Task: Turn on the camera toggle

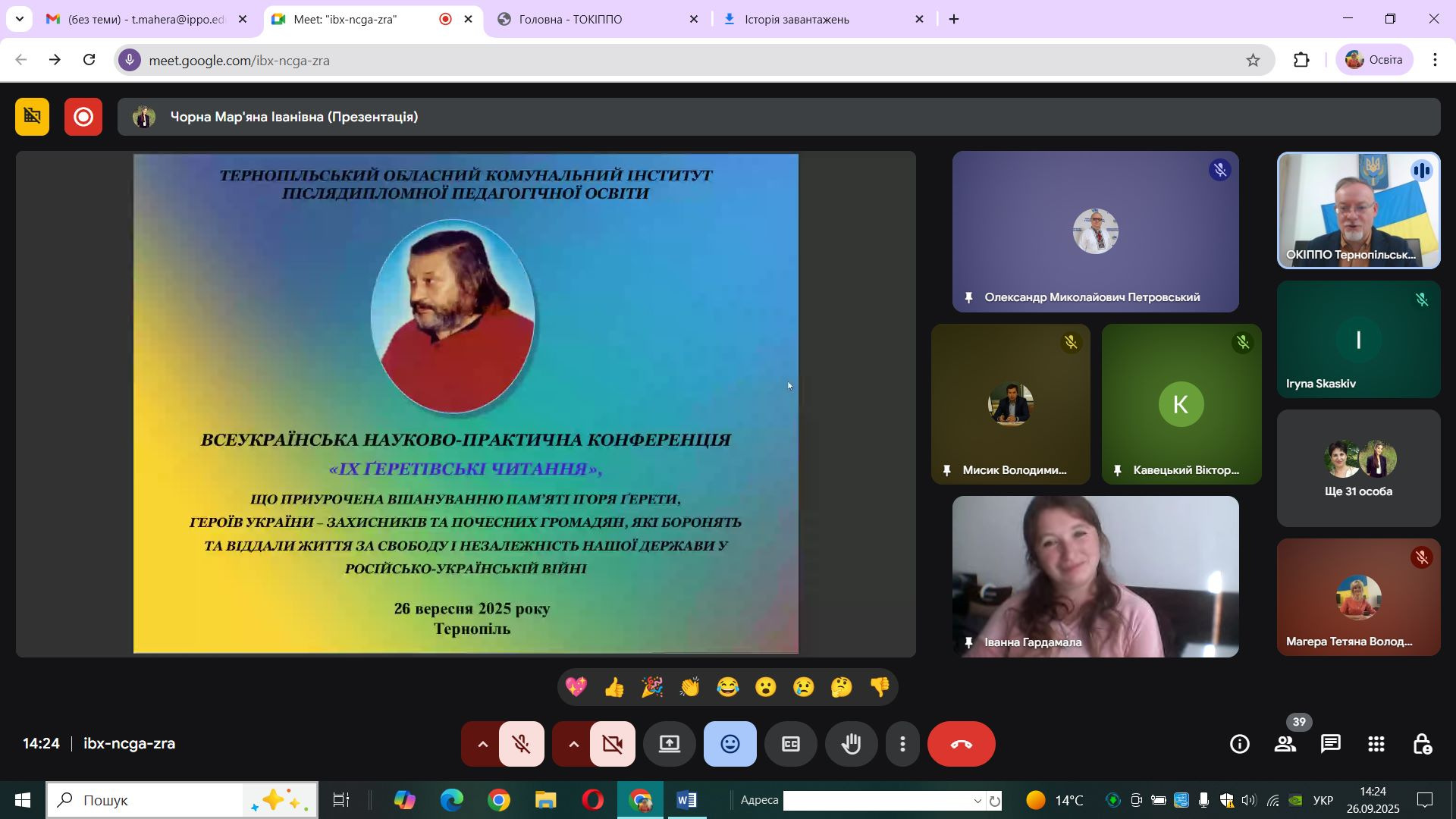Action: [613, 745]
